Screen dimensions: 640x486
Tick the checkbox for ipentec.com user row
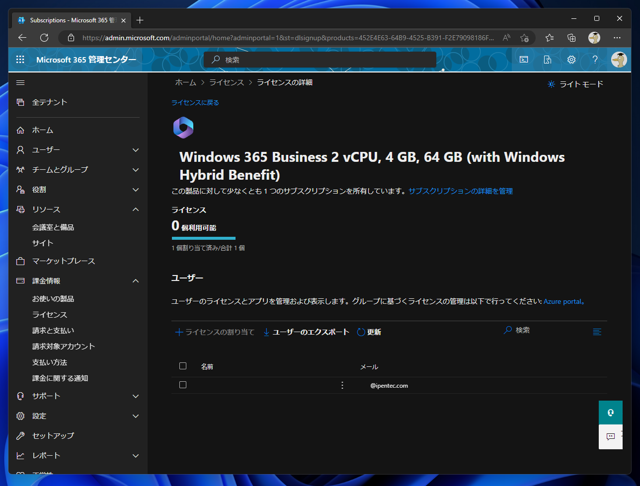(x=183, y=384)
